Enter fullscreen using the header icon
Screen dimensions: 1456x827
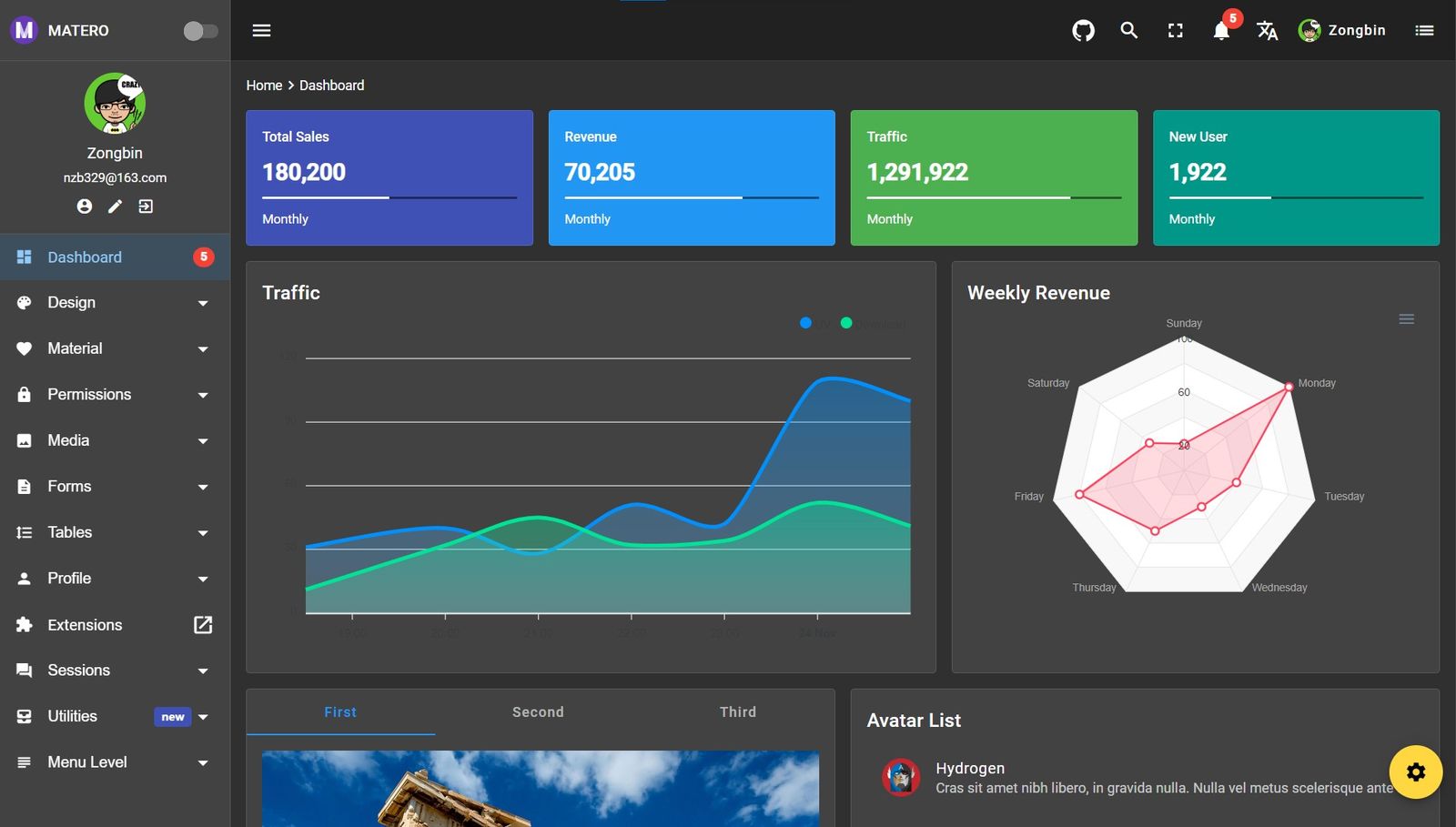coord(1176,31)
